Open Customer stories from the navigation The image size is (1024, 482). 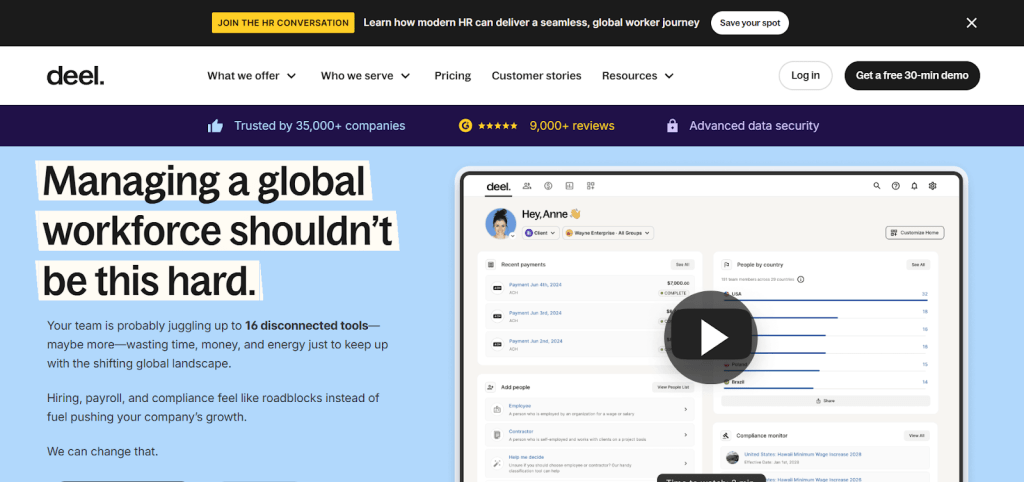(536, 76)
